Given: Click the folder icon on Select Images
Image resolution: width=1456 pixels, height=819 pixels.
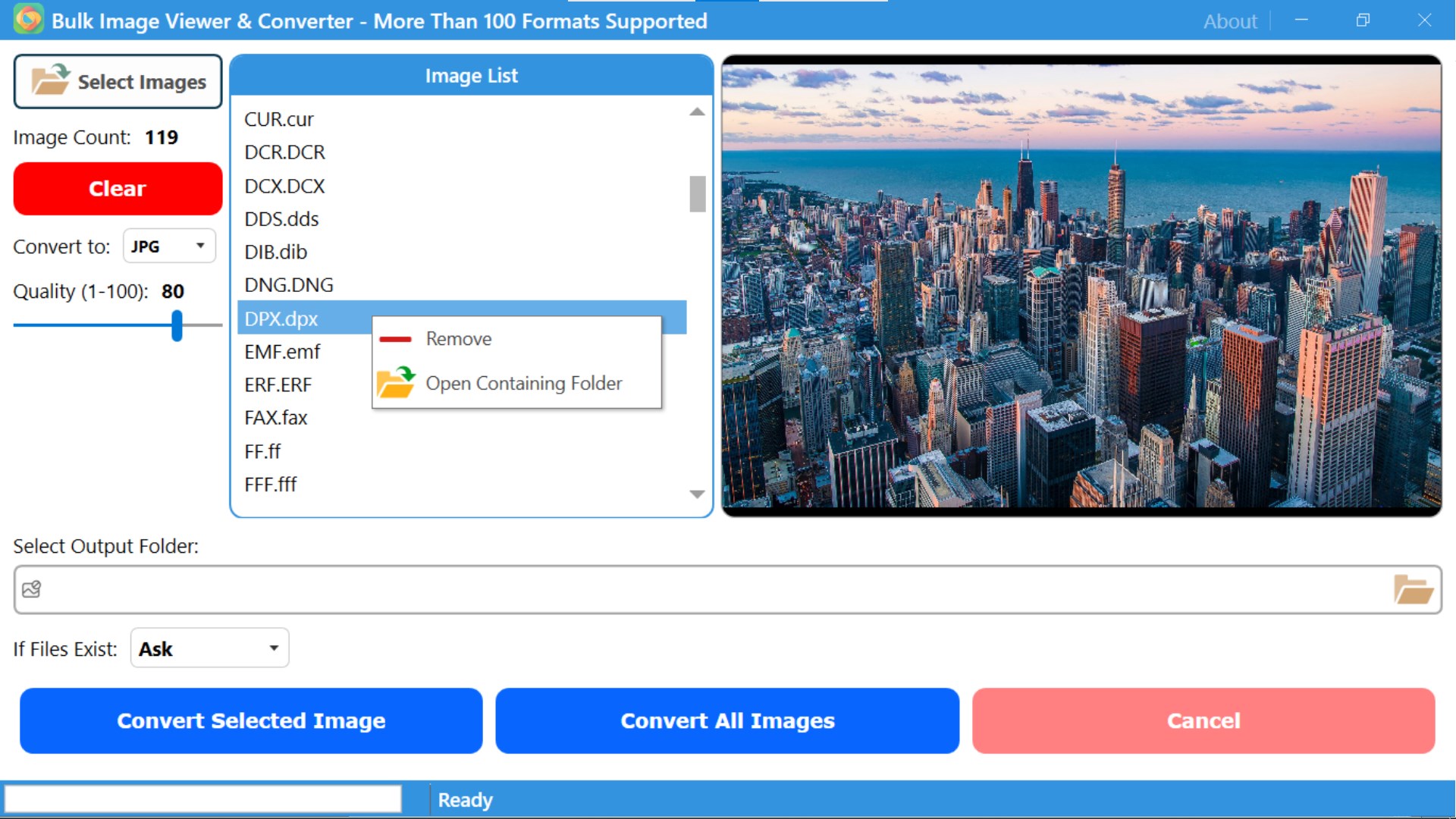Looking at the screenshot, I should pyautogui.click(x=50, y=80).
